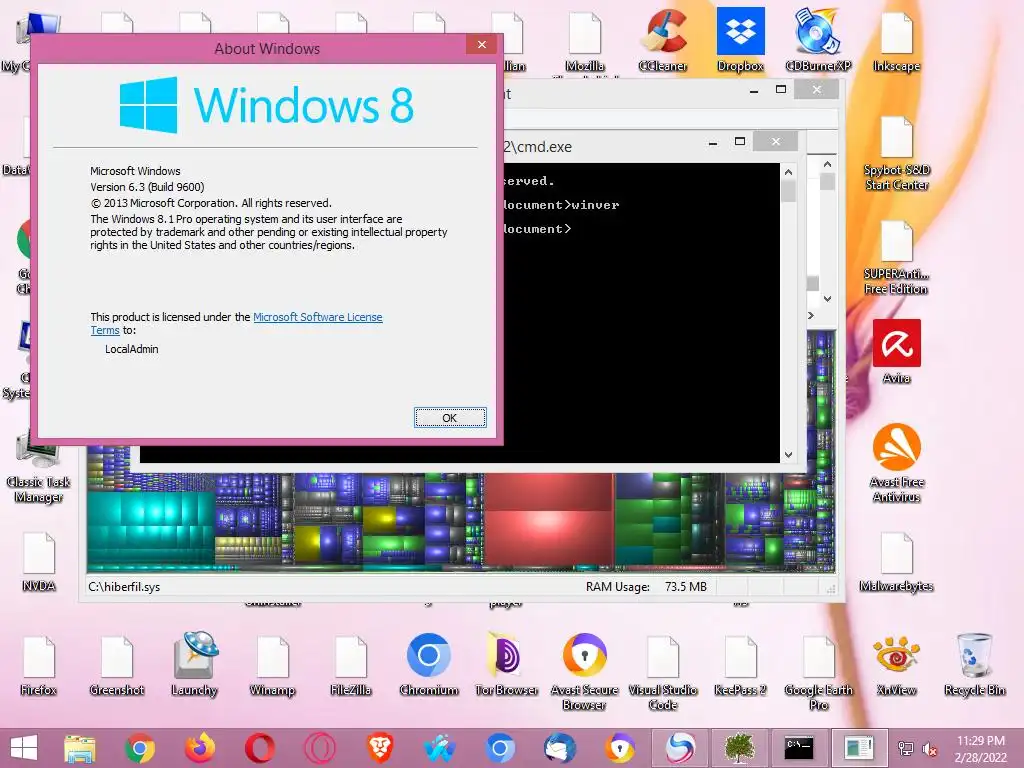Launch Firefox from the taskbar

[200, 748]
